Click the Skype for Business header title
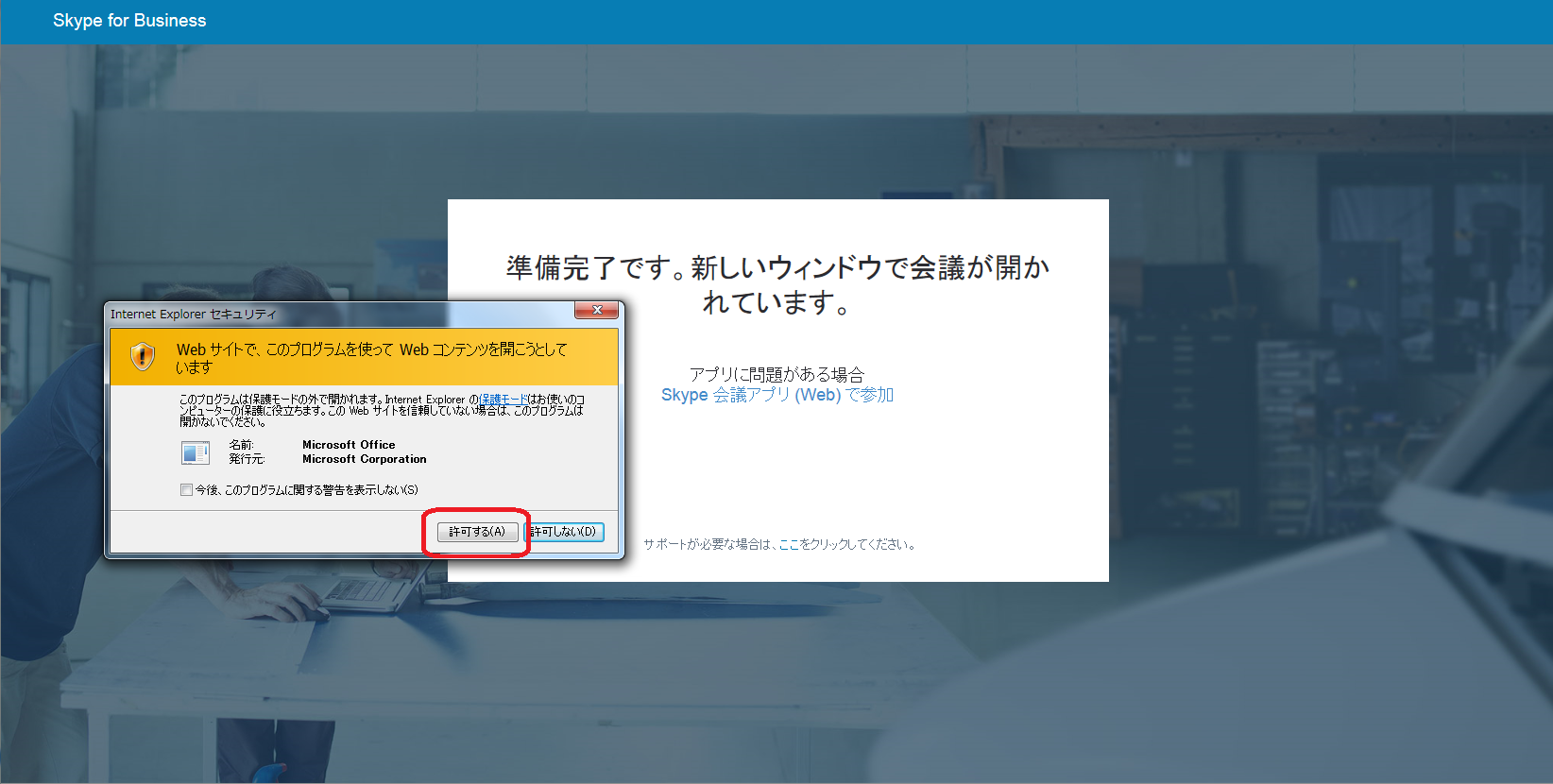Screen dimensions: 1553x784 tap(129, 21)
